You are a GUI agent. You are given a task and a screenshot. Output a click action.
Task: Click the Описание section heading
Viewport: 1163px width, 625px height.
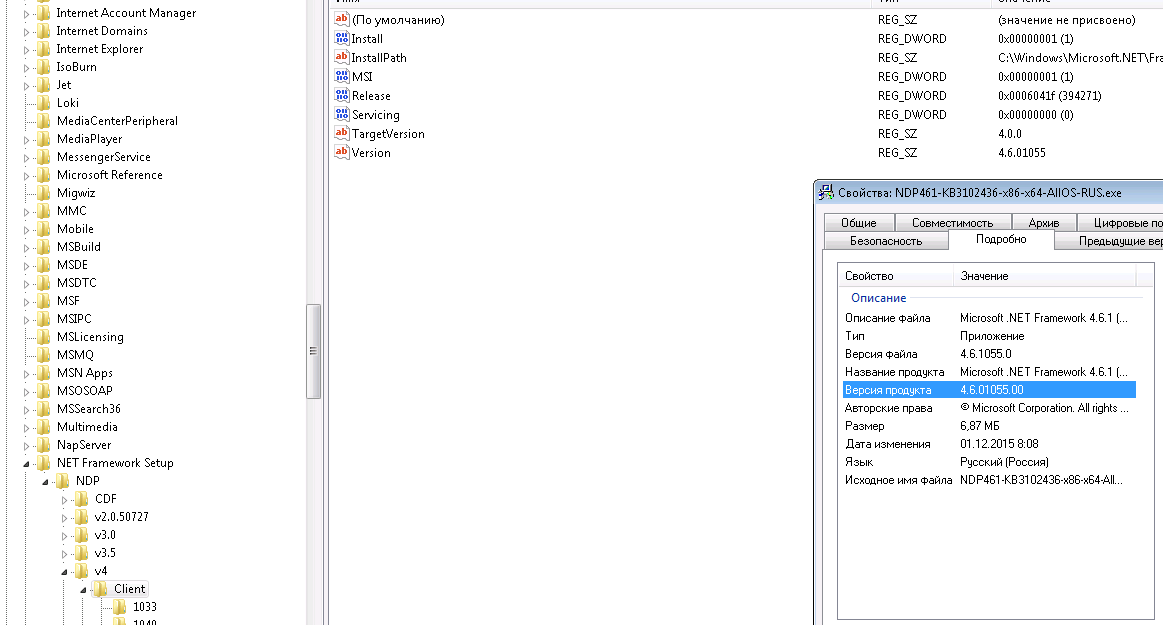click(878, 298)
